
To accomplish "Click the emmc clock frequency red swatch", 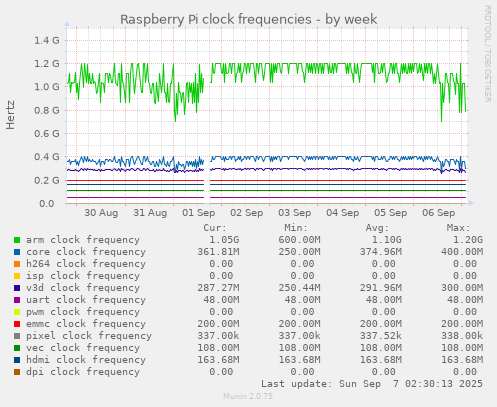I will (x=17, y=324).
